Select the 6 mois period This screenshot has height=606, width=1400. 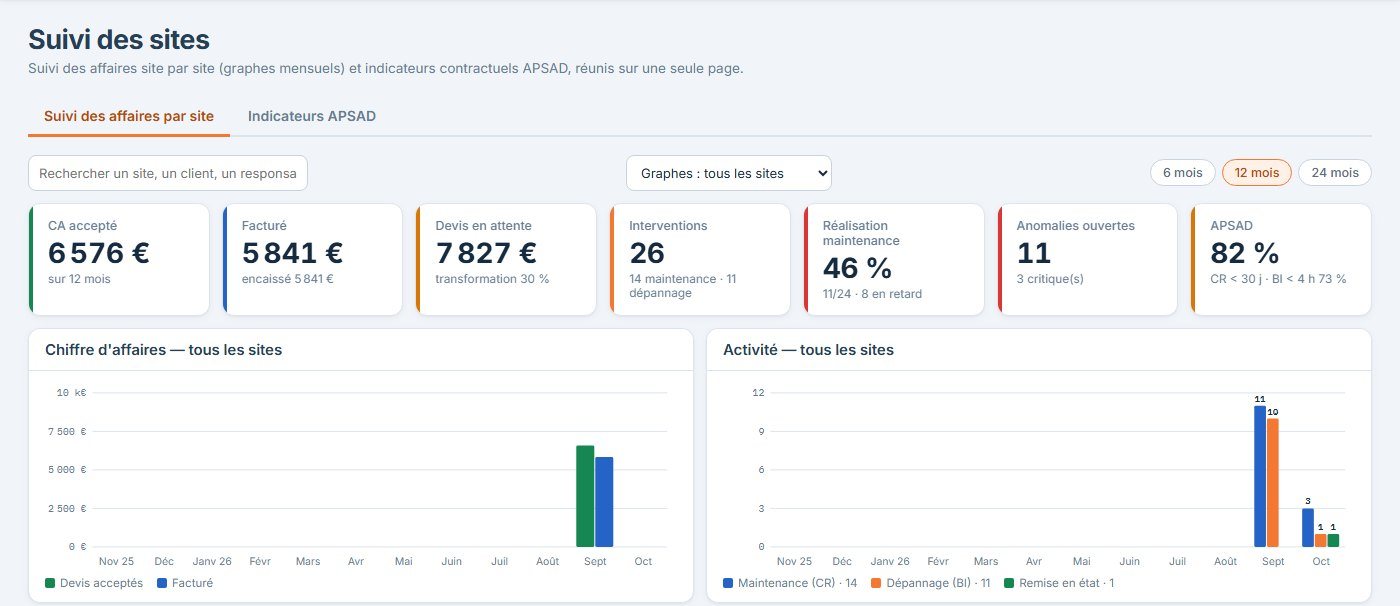coord(1183,173)
